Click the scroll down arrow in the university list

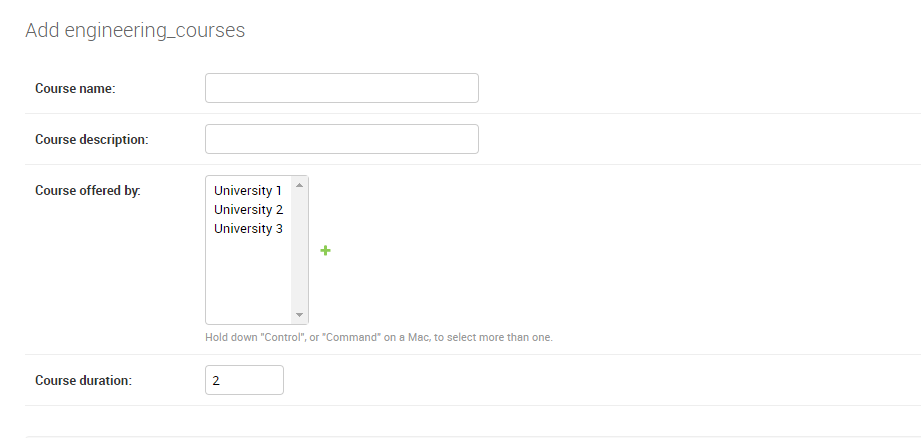coord(299,314)
